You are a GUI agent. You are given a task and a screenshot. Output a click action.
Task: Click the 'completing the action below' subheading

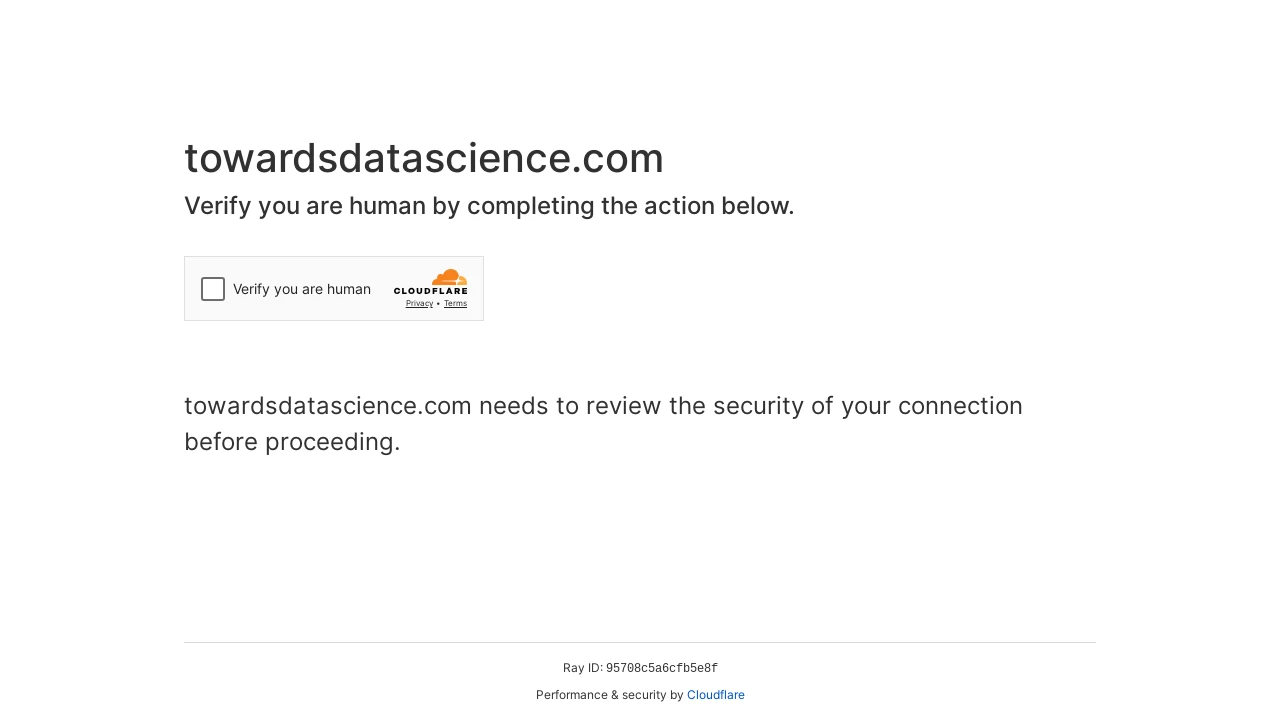coord(630,206)
